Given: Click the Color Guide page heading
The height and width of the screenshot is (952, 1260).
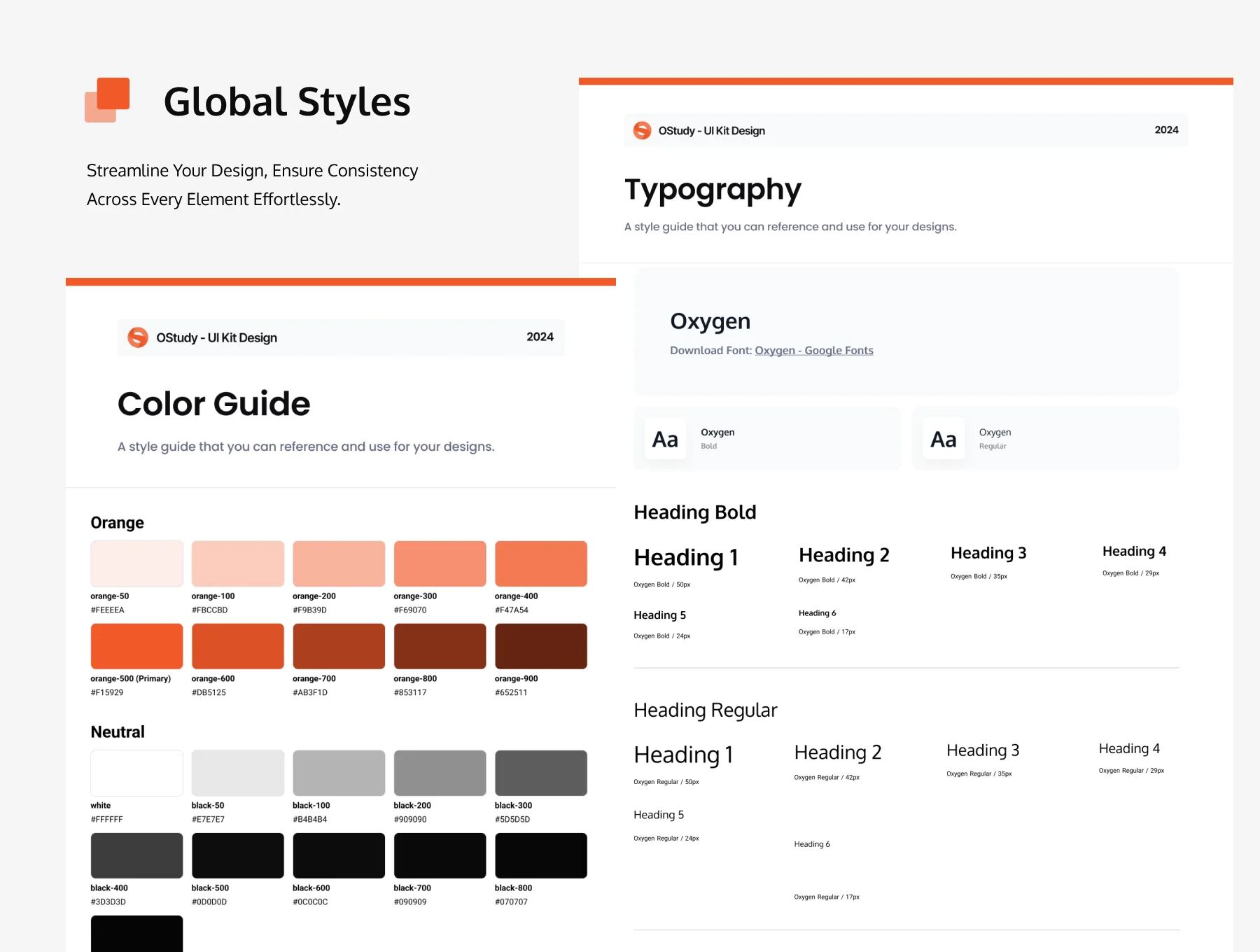Looking at the screenshot, I should click(x=213, y=404).
